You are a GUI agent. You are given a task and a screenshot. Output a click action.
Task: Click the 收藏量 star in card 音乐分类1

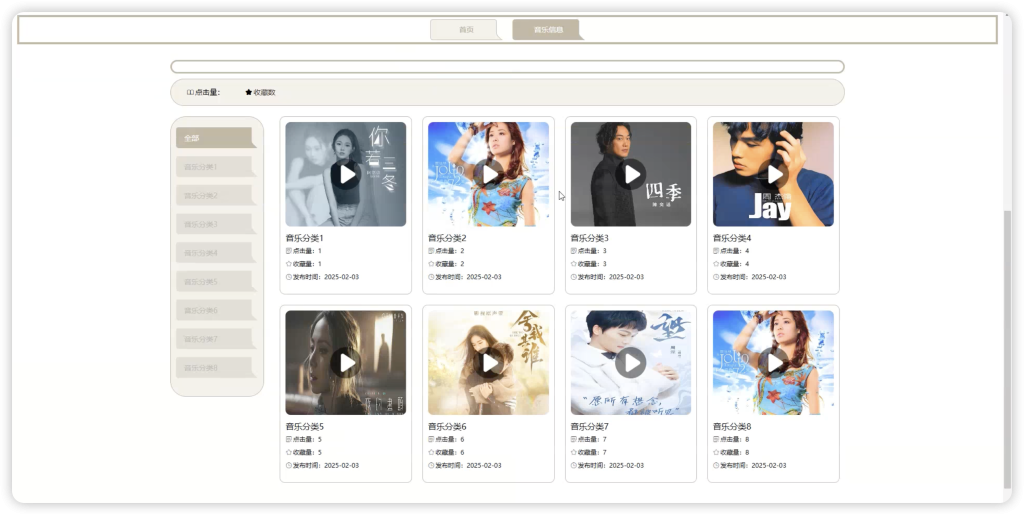(289, 264)
